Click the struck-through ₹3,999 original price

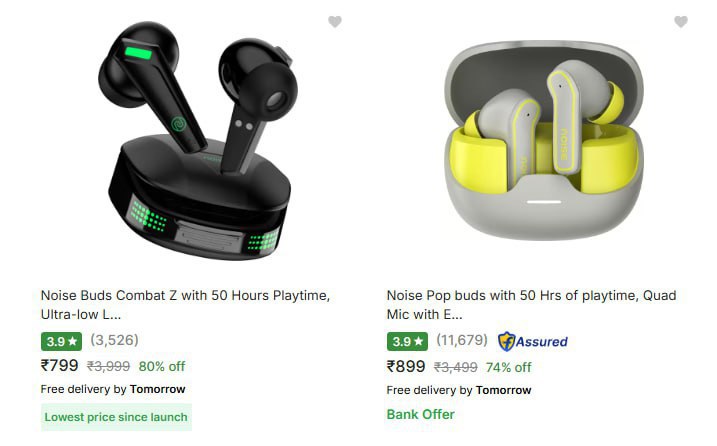pos(108,366)
